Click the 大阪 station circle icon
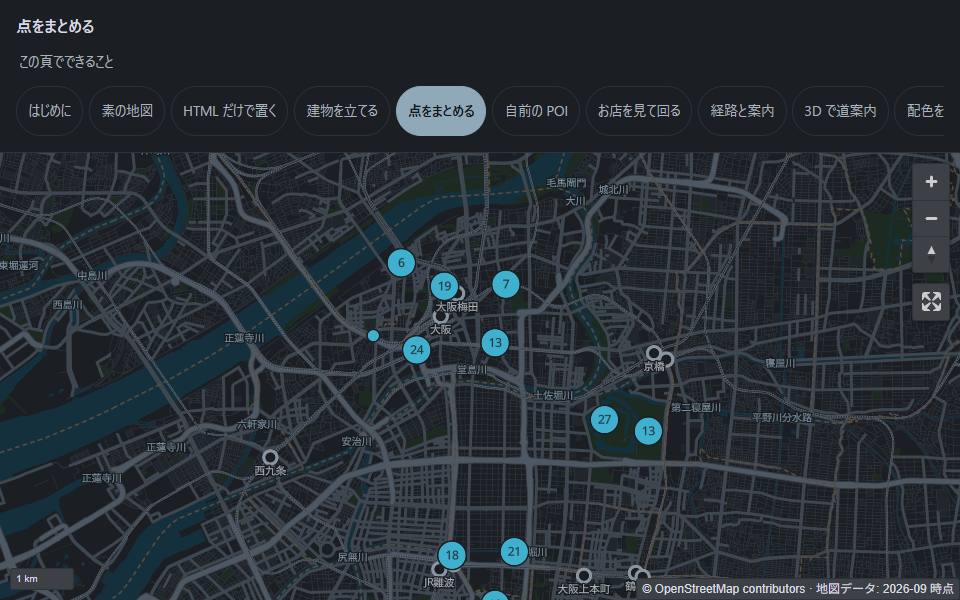This screenshot has height=600, width=960. (440, 317)
